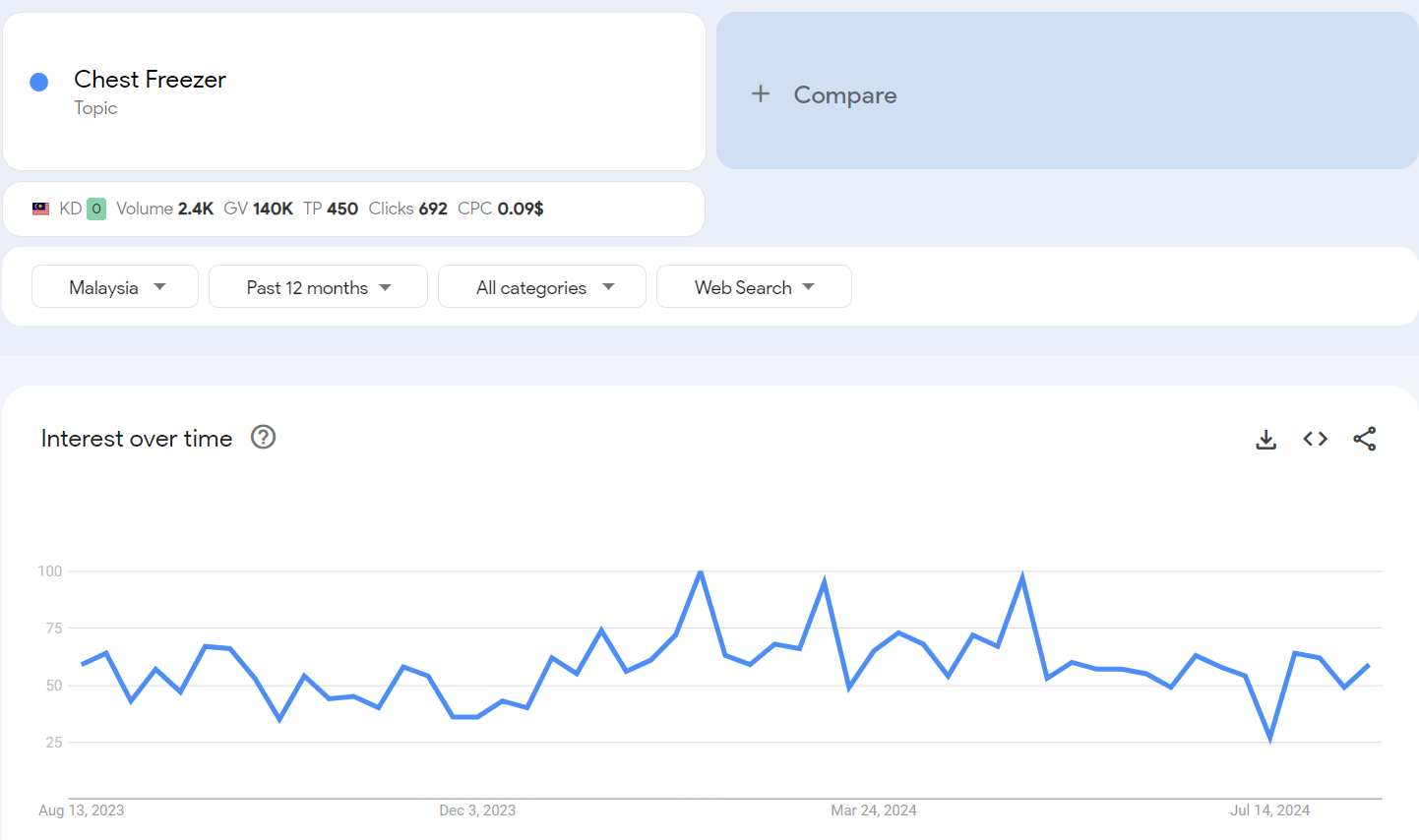Viewport: 1419px width, 840px height.
Task: Click the embed code icon
Action: click(1316, 439)
